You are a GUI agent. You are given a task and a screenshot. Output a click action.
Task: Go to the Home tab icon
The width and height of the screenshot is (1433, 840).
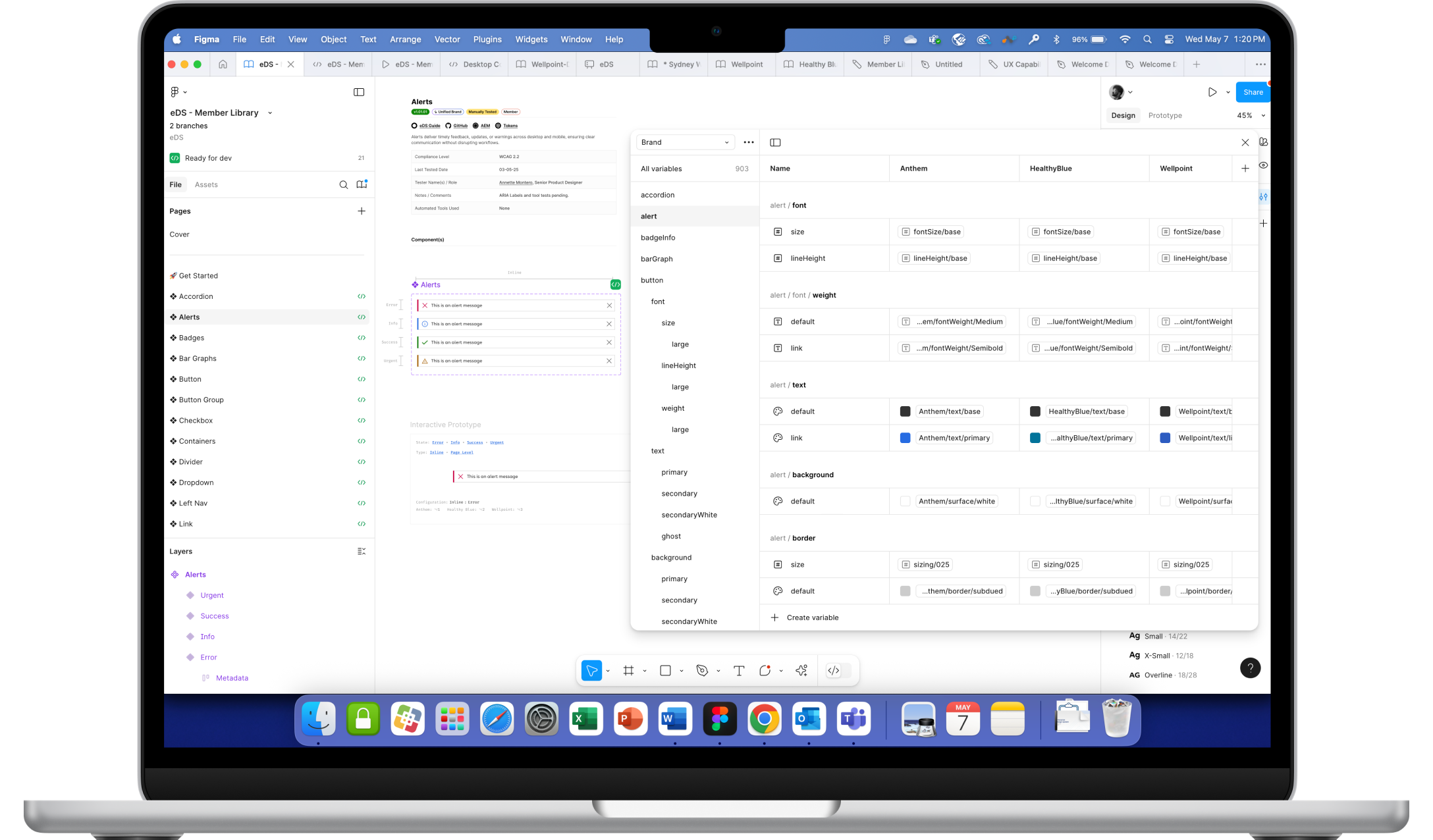[223, 65]
